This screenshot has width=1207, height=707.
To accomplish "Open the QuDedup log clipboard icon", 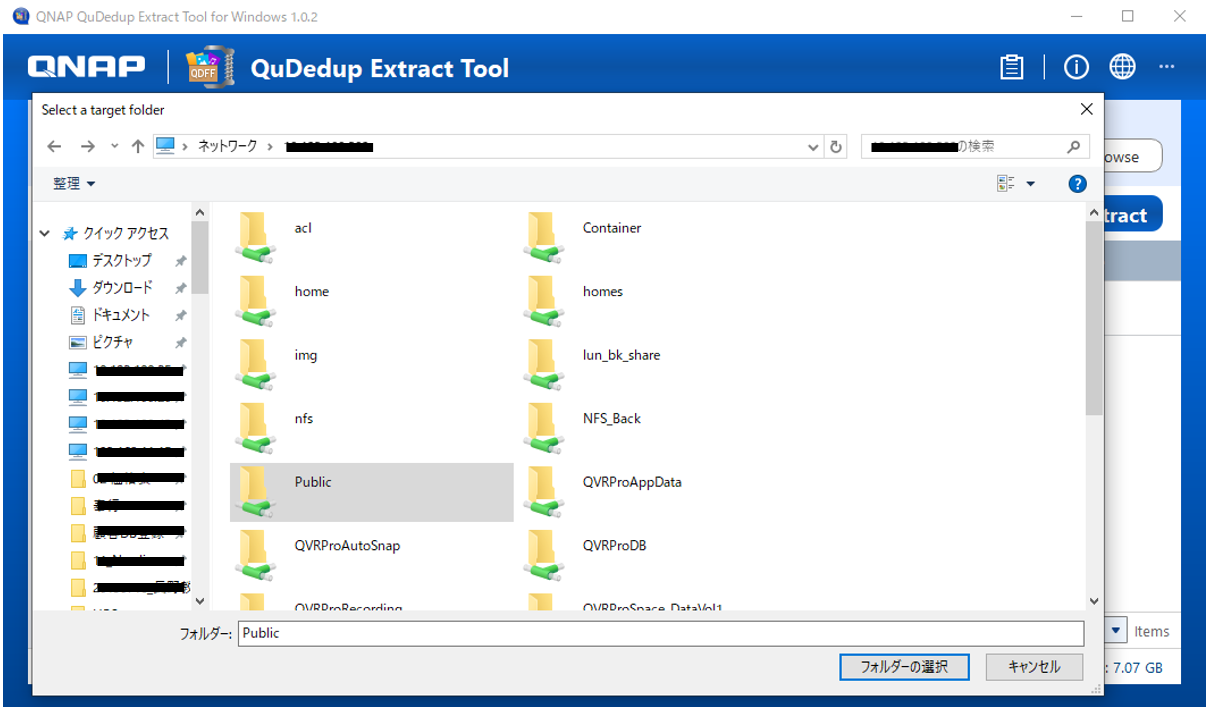I will point(1012,67).
